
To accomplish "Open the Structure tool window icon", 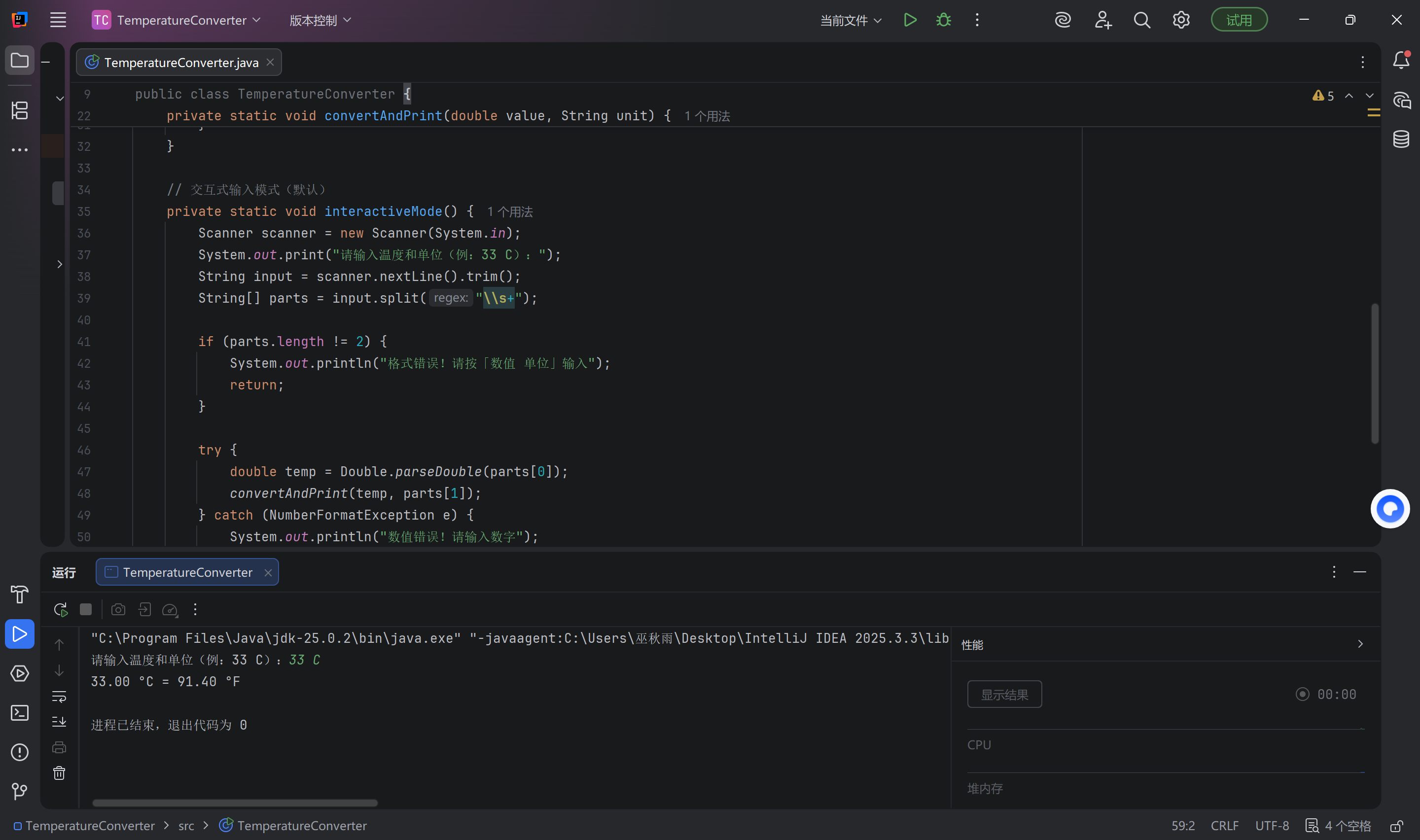I will tap(20, 110).
